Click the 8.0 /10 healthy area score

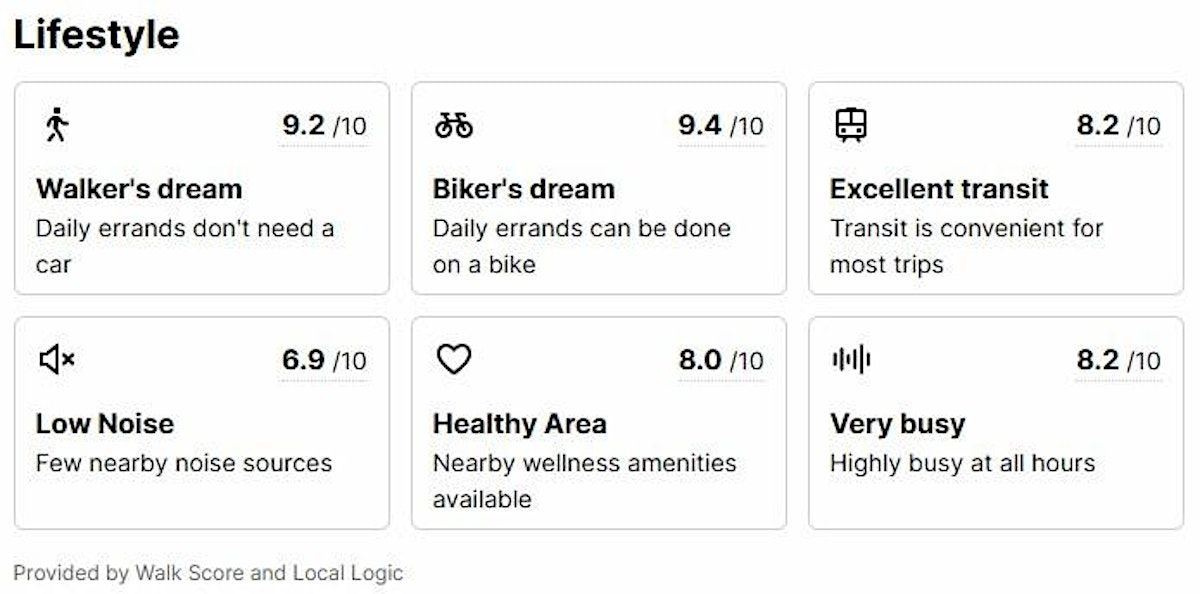720,360
